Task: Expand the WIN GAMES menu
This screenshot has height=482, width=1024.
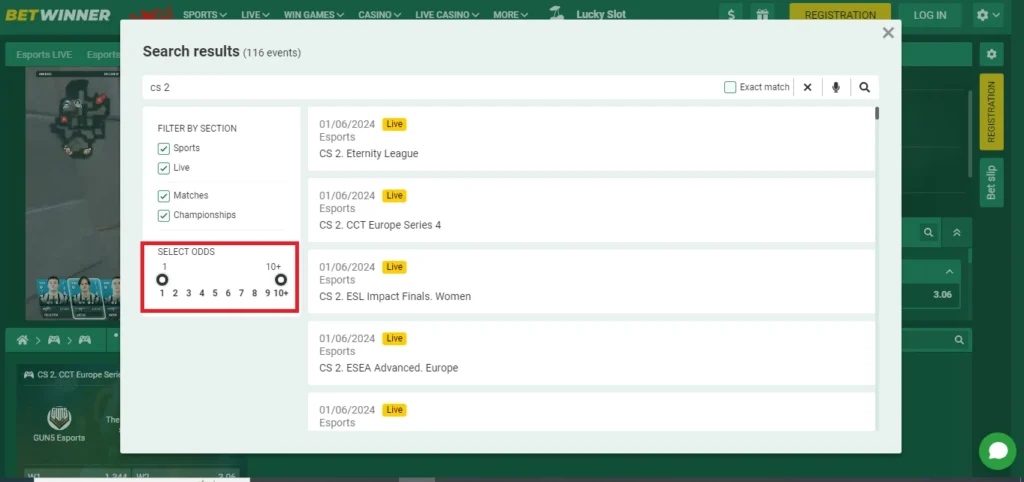Action: point(313,14)
